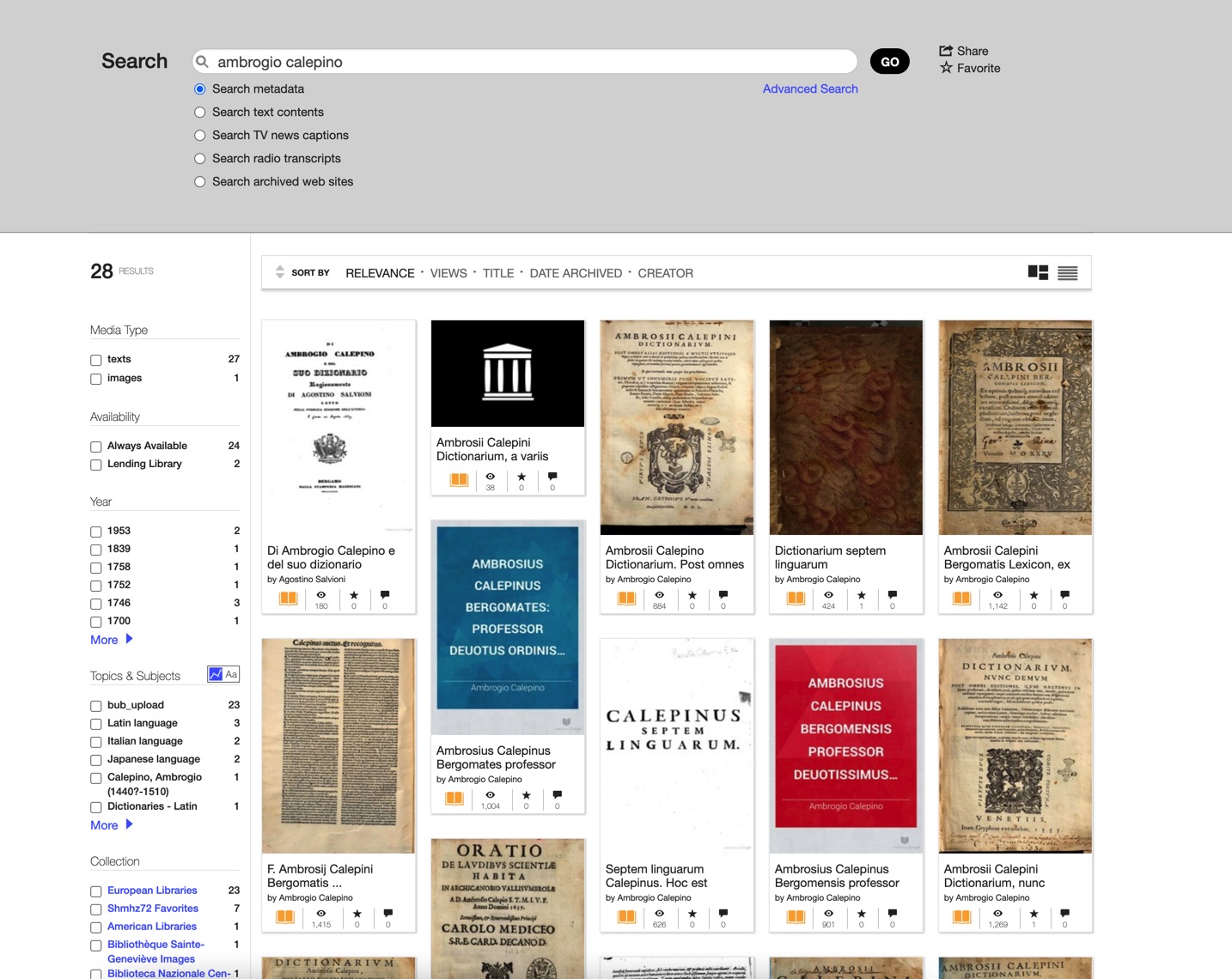Open Advanced Search
Image resolution: width=1232 pixels, height=979 pixels.
[x=810, y=88]
